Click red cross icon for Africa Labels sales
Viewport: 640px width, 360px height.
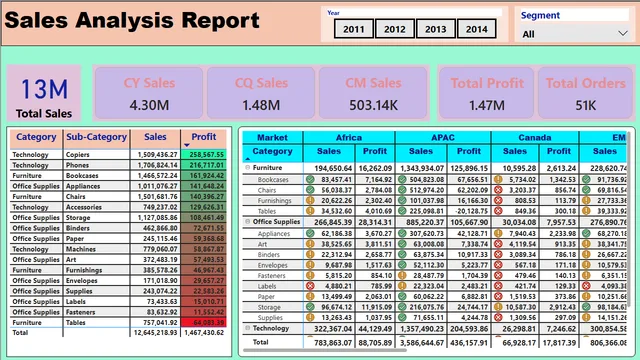[x=310, y=286]
